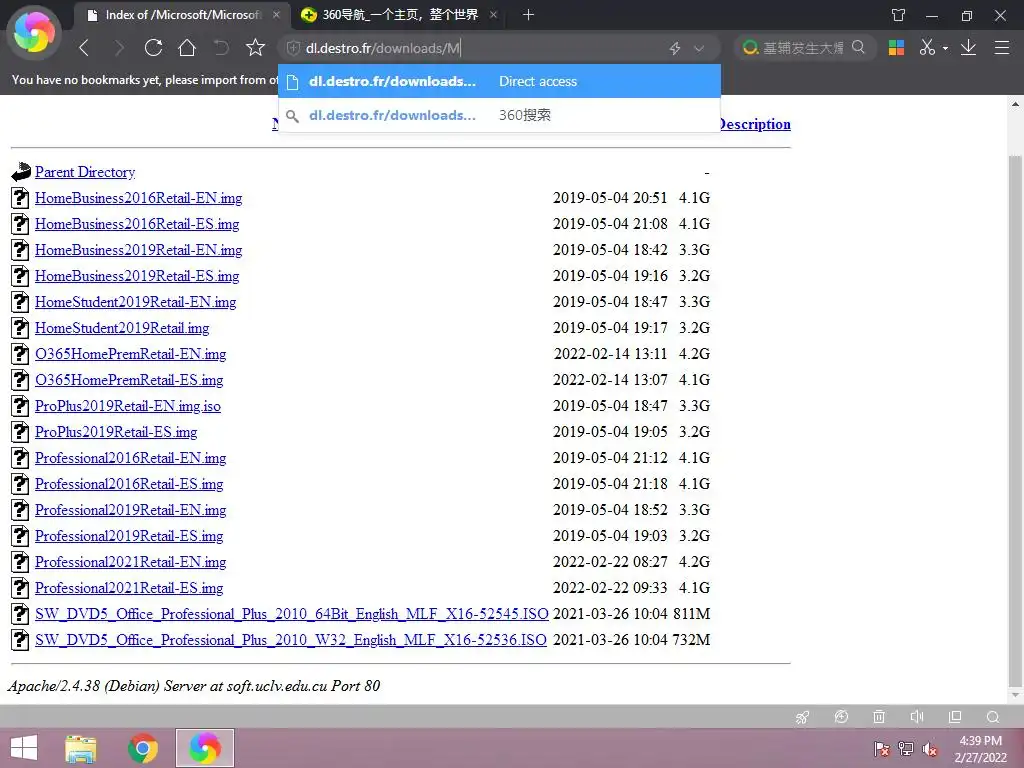The width and height of the screenshot is (1024, 768).
Task: Click the window split status icon
Action: [x=955, y=717]
